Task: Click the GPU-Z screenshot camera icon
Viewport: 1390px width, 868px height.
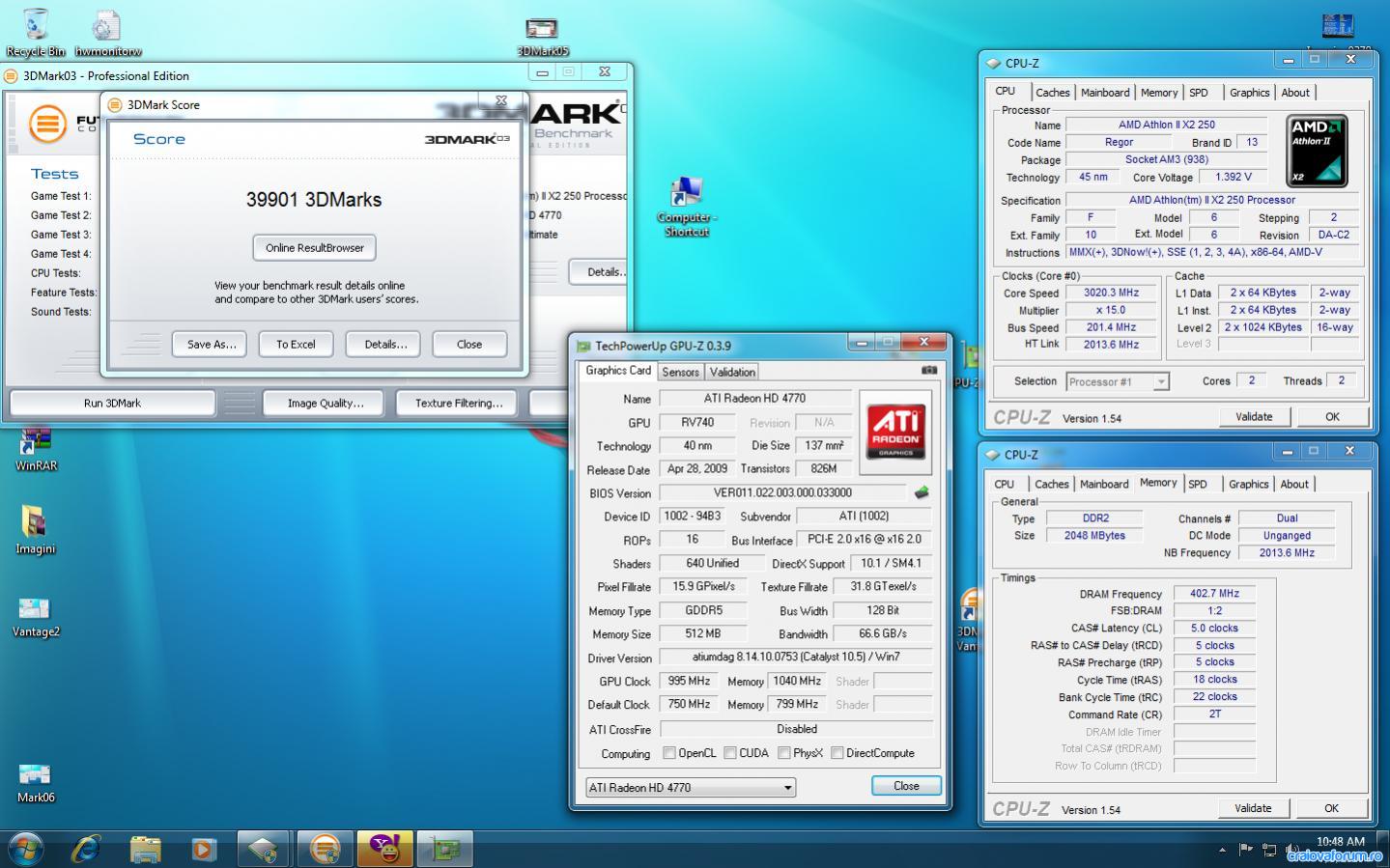Action: (x=928, y=370)
